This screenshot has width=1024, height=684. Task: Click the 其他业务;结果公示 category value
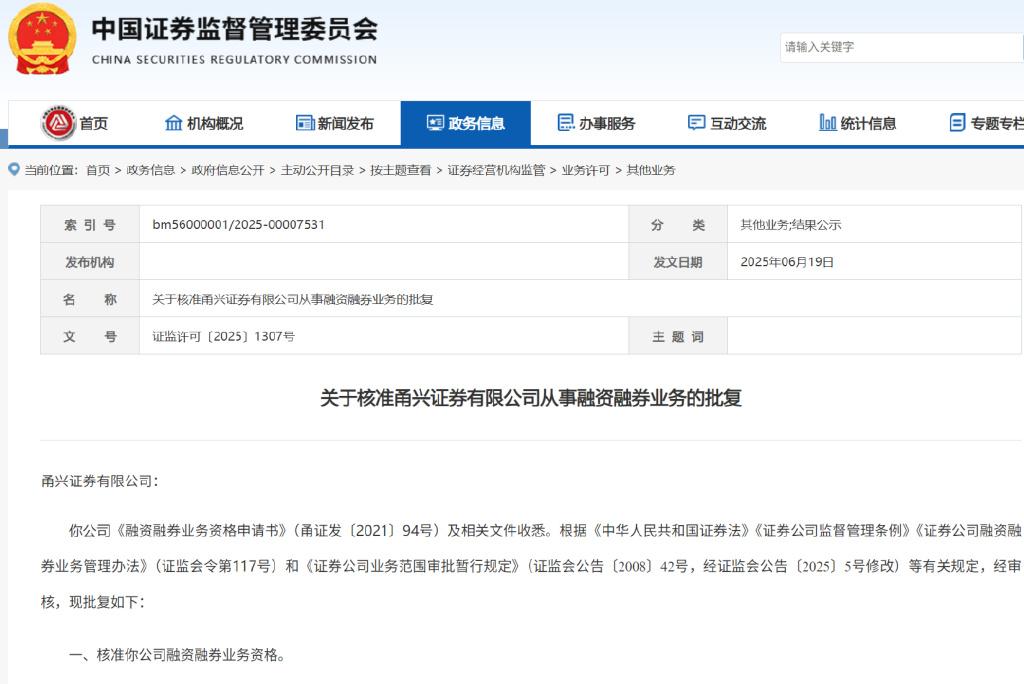790,225
